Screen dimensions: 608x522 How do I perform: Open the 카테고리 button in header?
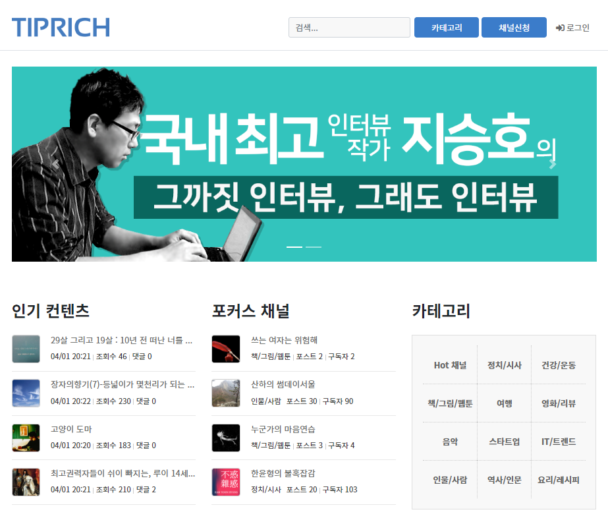pos(446,28)
